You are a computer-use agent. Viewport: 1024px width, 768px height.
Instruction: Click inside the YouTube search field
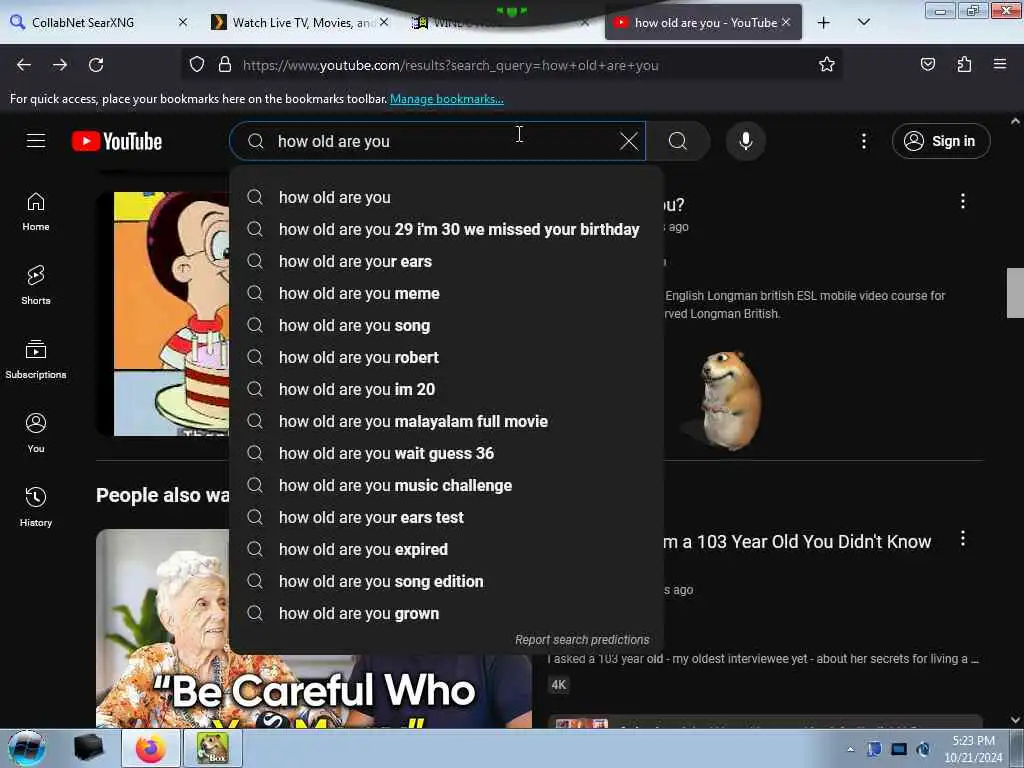click(438, 141)
